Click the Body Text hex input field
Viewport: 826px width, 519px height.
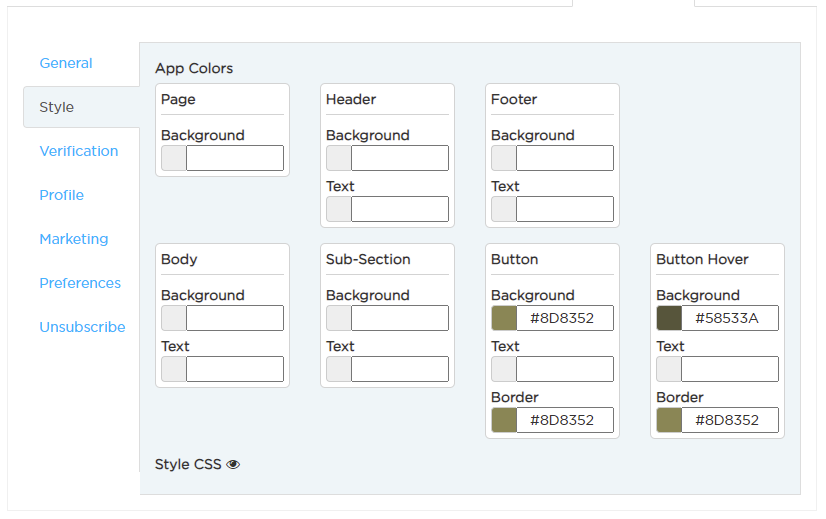pos(235,369)
